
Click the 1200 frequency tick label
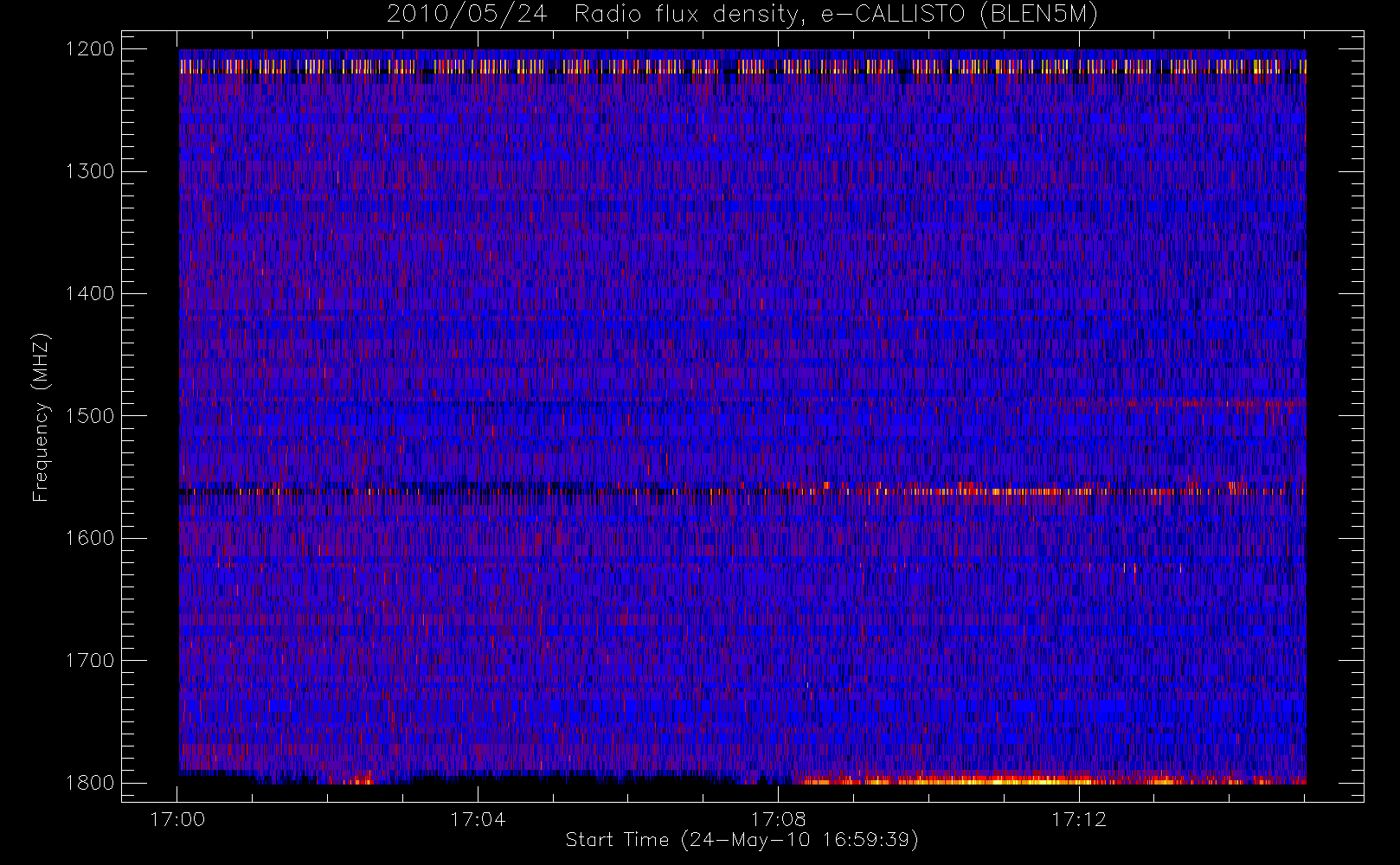[x=90, y=49]
